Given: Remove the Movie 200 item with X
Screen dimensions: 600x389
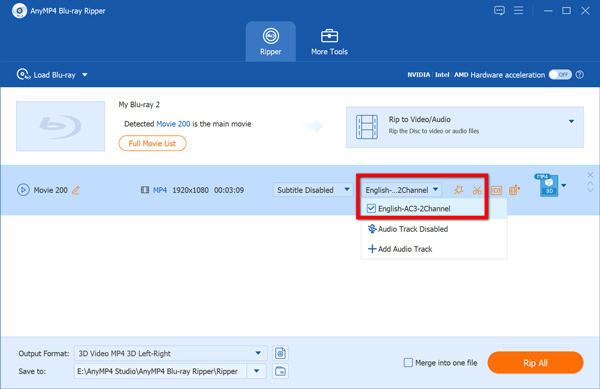Looking at the screenshot, I should pyautogui.click(x=590, y=175).
